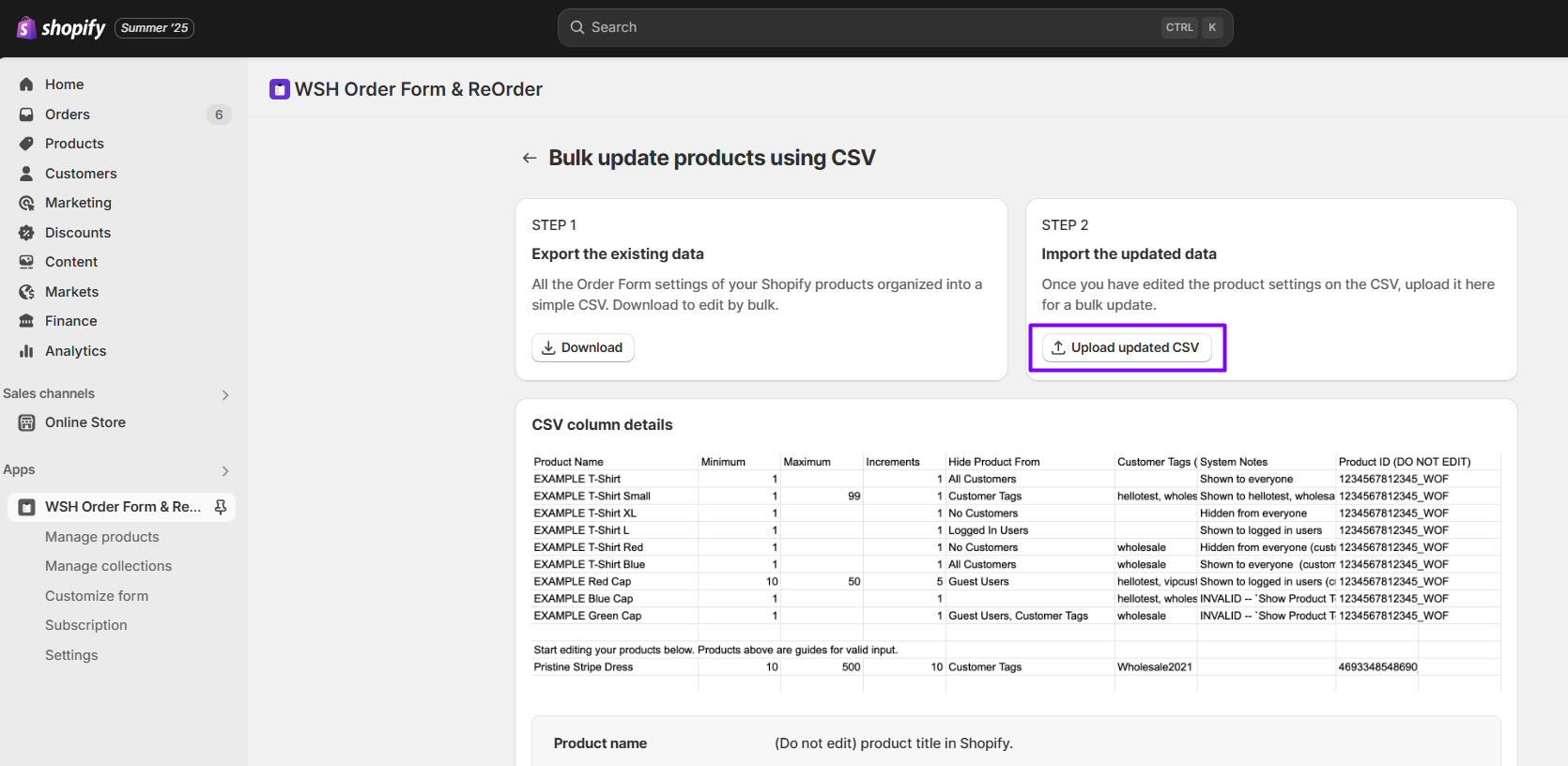Screen dimensions: 1568x766
Task: Click the Shopify logo icon
Action: (x=26, y=28)
